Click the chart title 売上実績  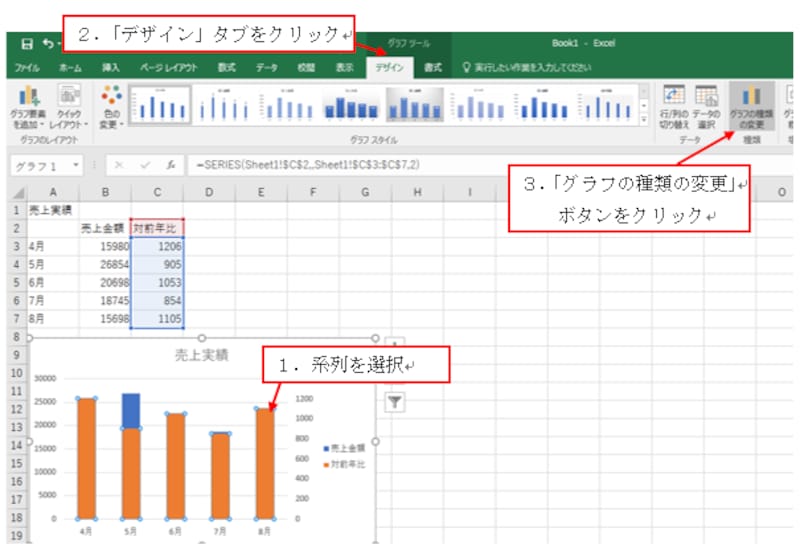pyautogui.click(x=202, y=355)
